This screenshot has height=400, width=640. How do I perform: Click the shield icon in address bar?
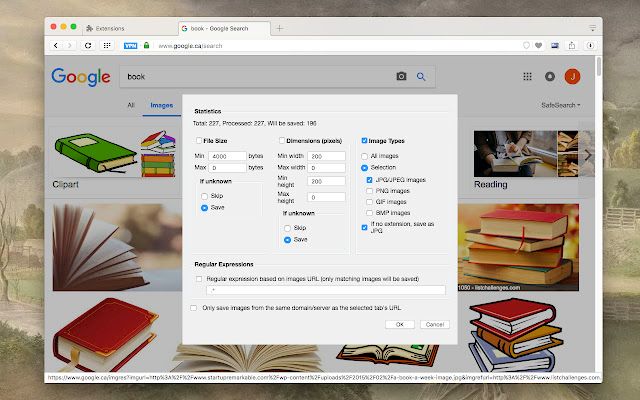[x=526, y=45]
